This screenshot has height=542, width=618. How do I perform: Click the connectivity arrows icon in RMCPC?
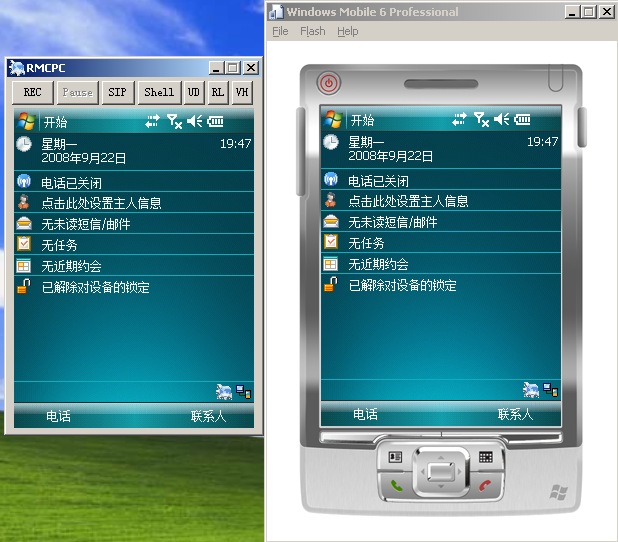(x=152, y=121)
